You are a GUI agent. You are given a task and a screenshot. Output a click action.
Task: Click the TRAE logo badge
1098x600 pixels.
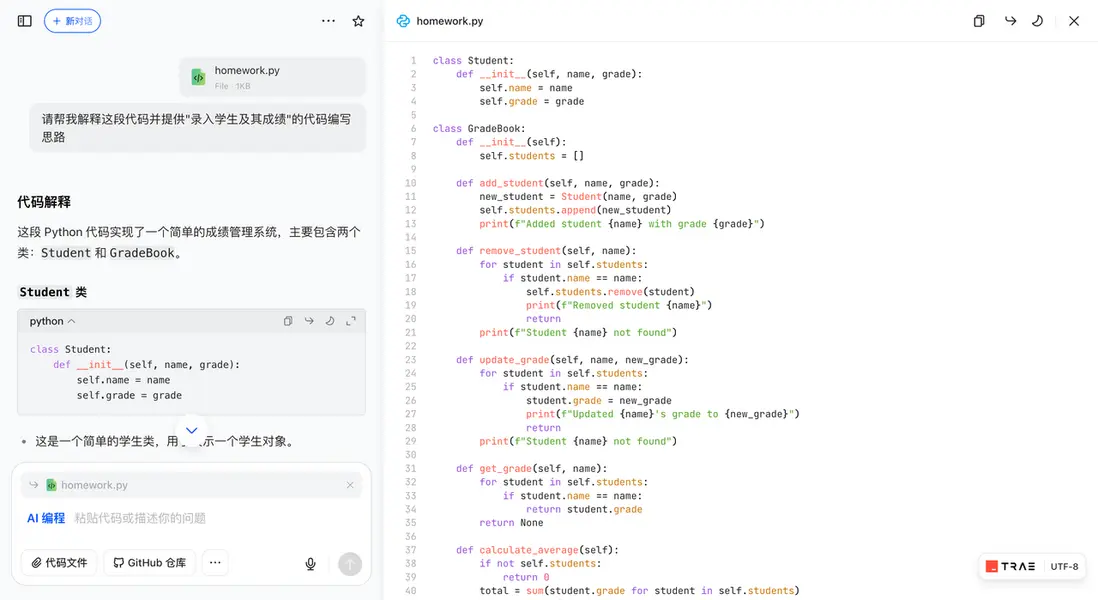coord(1010,566)
